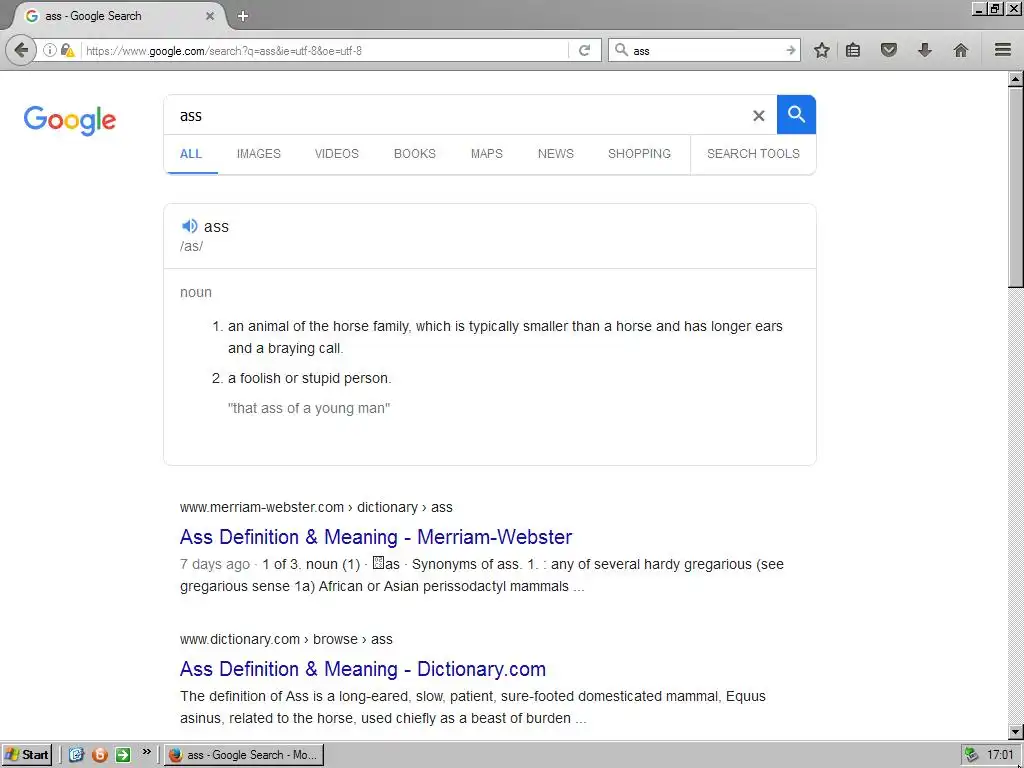The height and width of the screenshot is (768, 1024).
Task: Click the page scrollbar up arrow
Action: [1015, 79]
